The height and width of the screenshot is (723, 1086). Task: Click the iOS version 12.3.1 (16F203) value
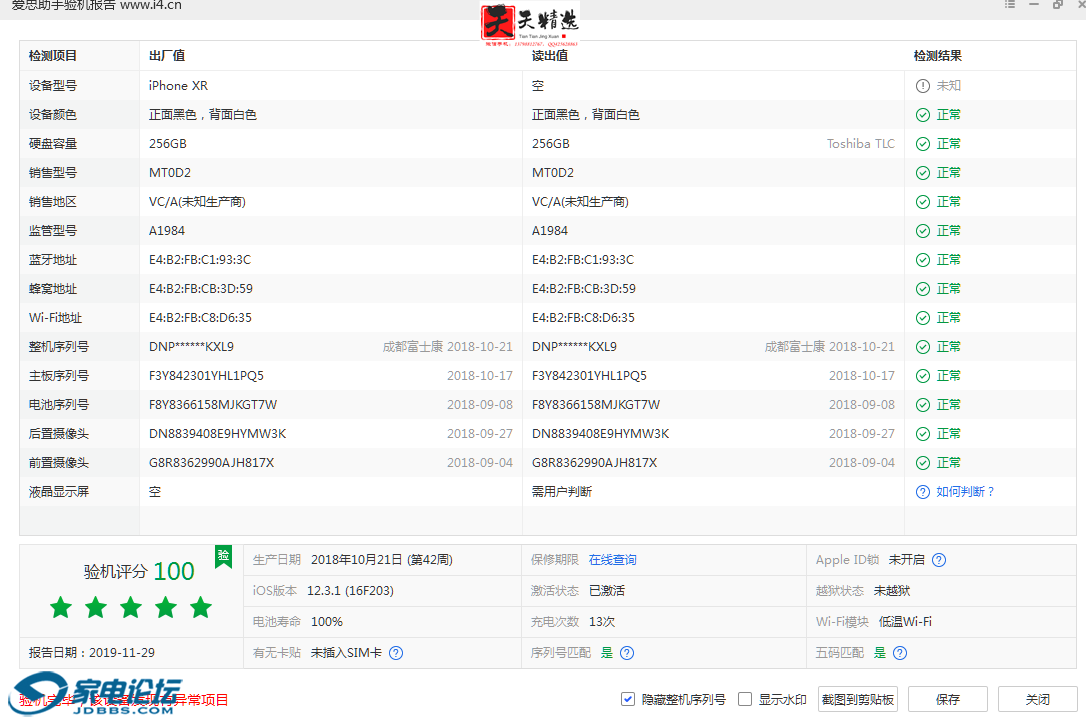coord(350,591)
